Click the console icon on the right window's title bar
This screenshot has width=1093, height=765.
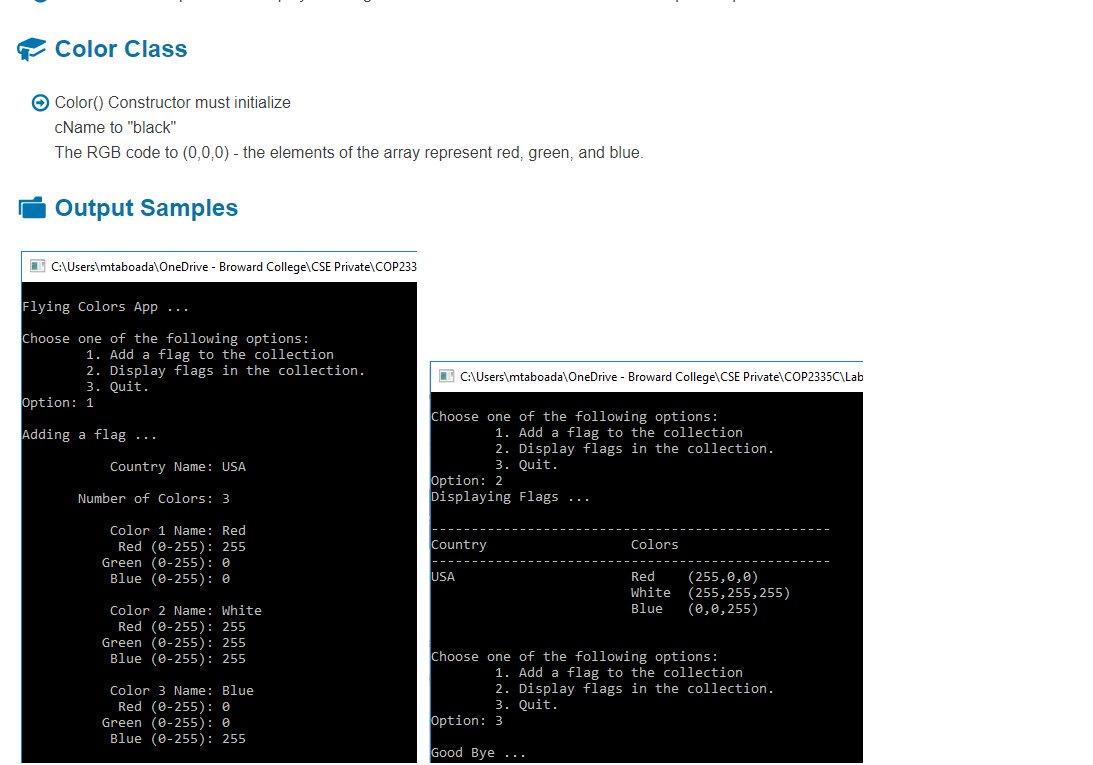pyautogui.click(x=445, y=376)
